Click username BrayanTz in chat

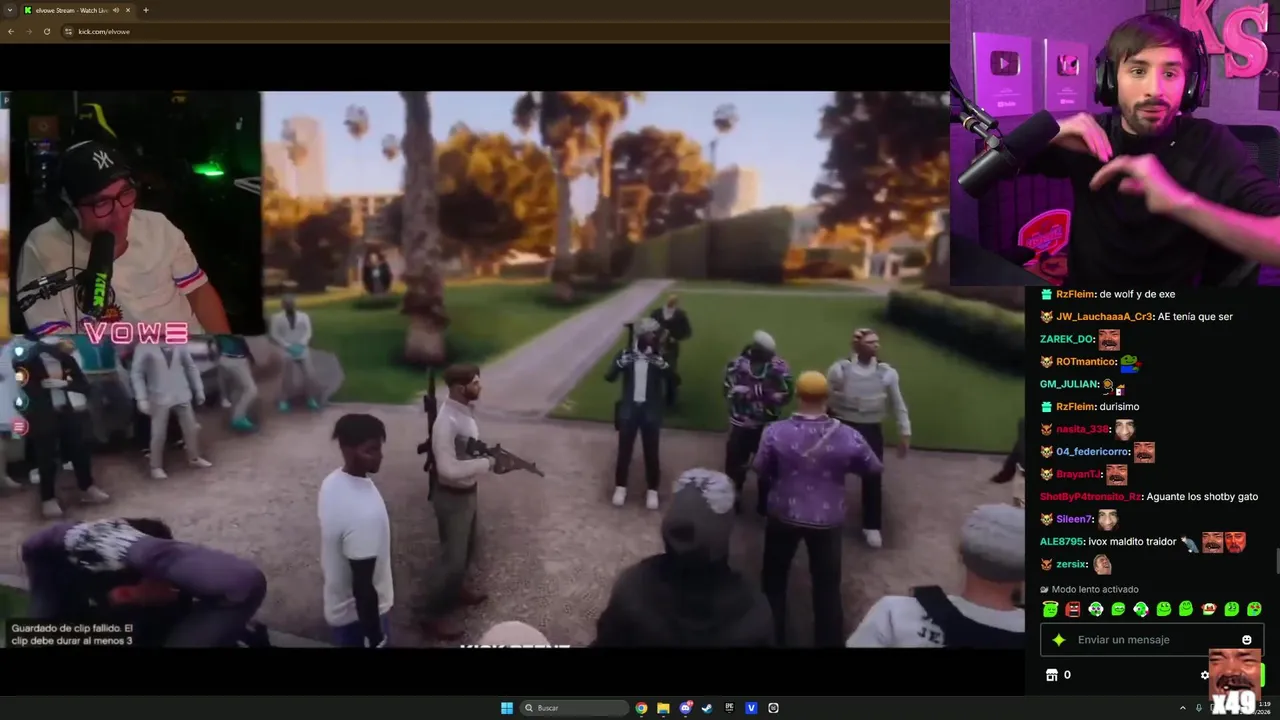(1078, 474)
